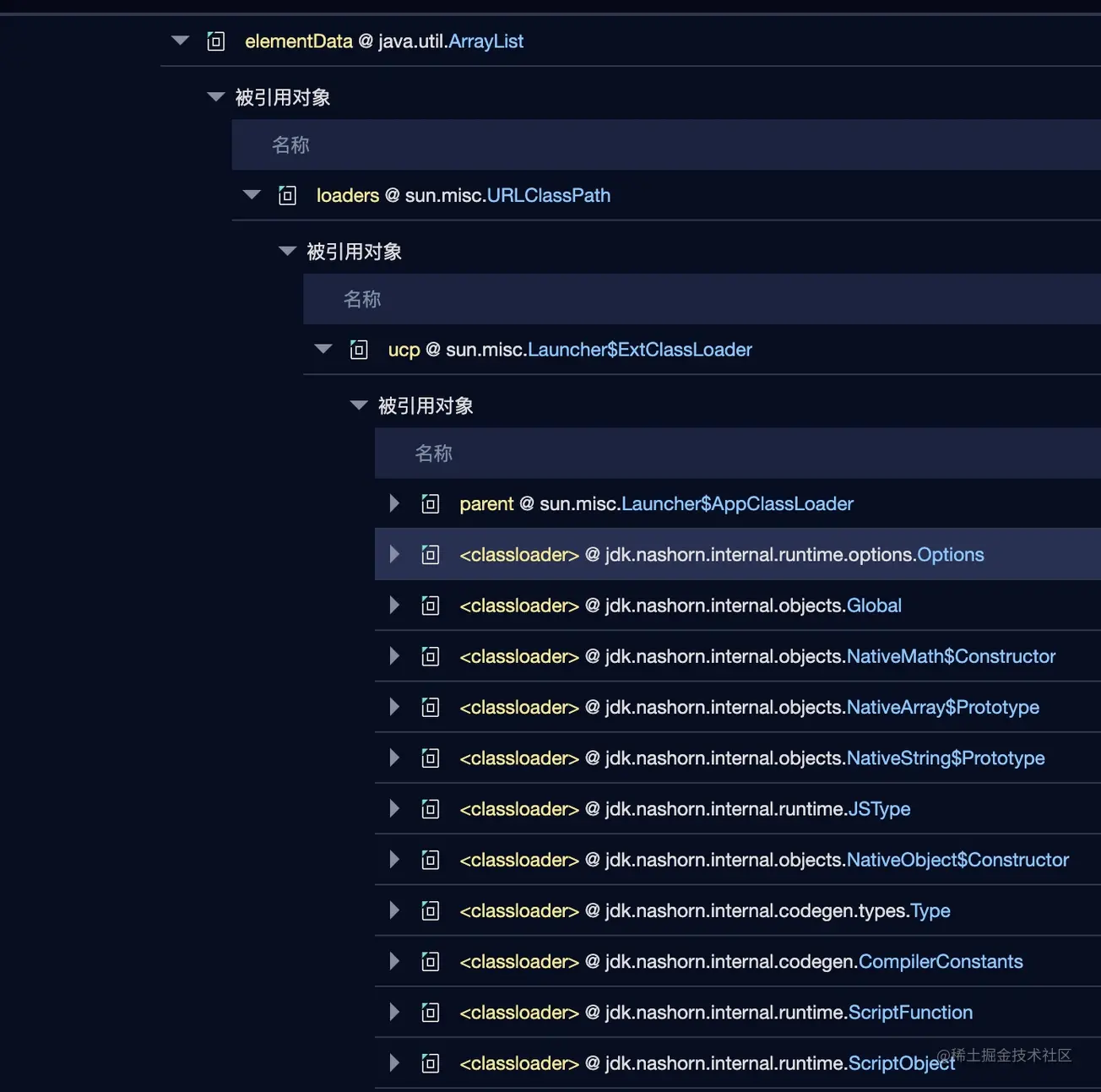The image size is (1101, 1092).
Task: Click object icon on CompilerConstants row
Action: click(x=431, y=962)
